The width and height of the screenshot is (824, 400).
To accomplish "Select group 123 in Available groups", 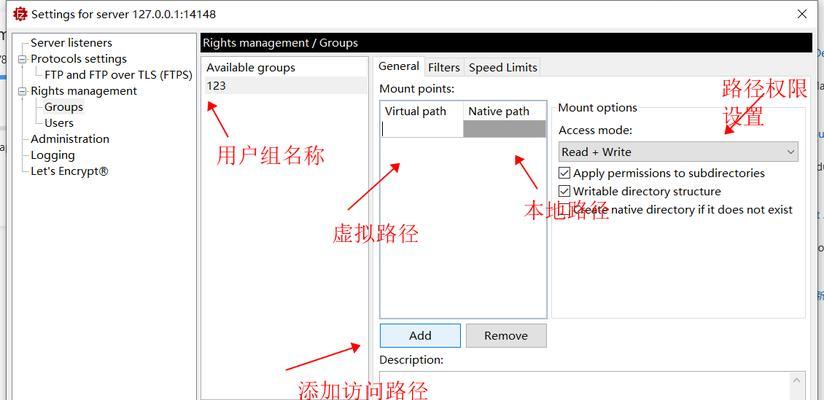I will coord(285,85).
